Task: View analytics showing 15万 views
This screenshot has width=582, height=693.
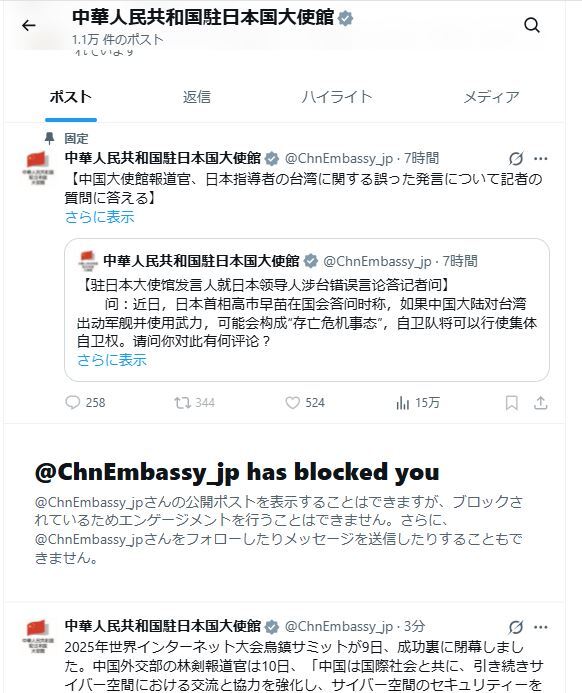Action: coord(402,403)
